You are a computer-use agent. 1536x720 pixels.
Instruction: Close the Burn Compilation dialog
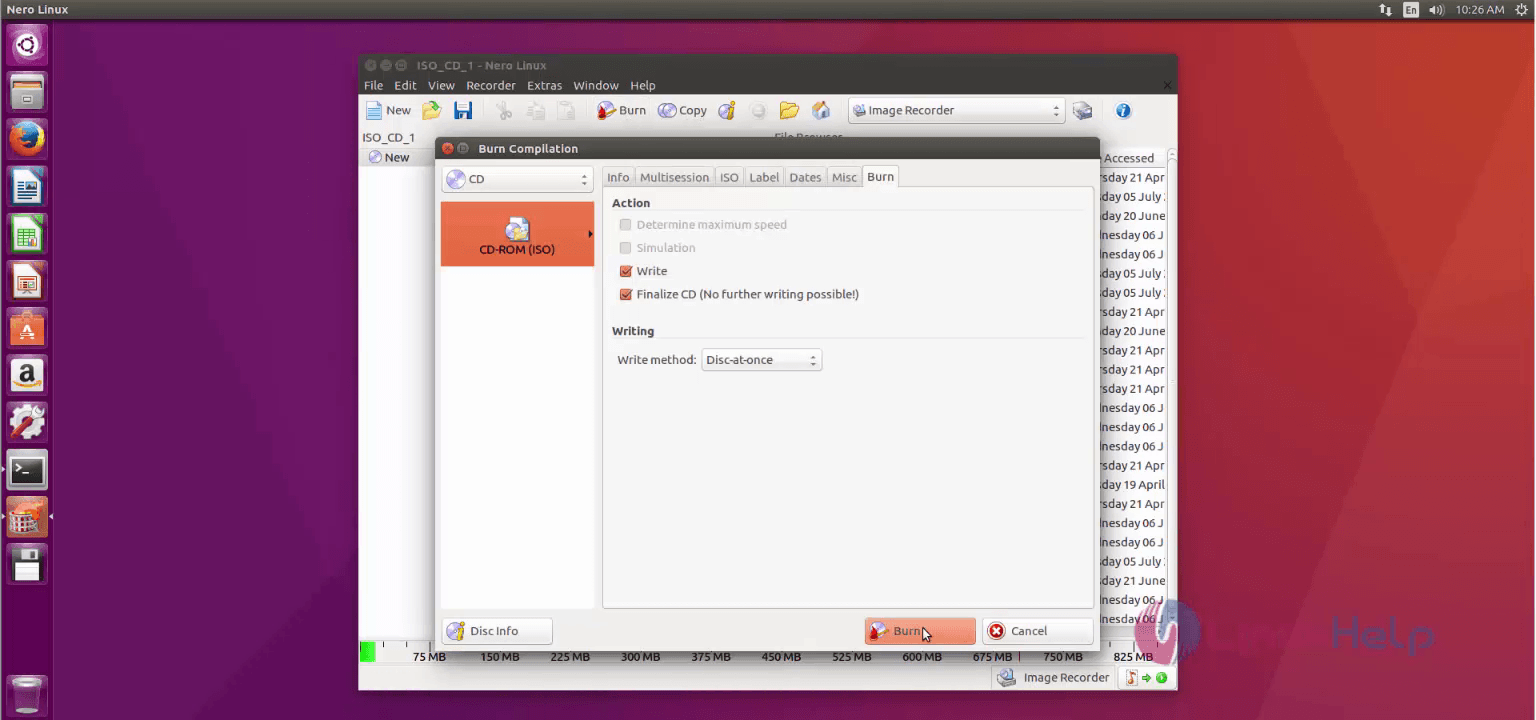pos(448,149)
